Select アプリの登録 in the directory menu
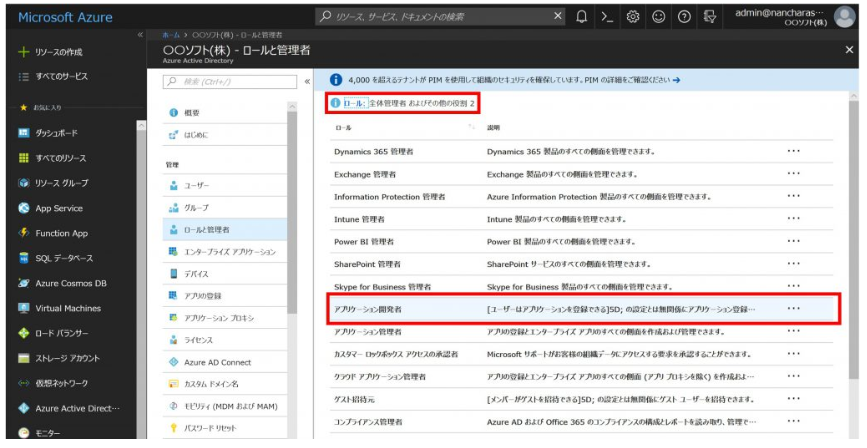Screen dimensions: 867x448 (225, 296)
